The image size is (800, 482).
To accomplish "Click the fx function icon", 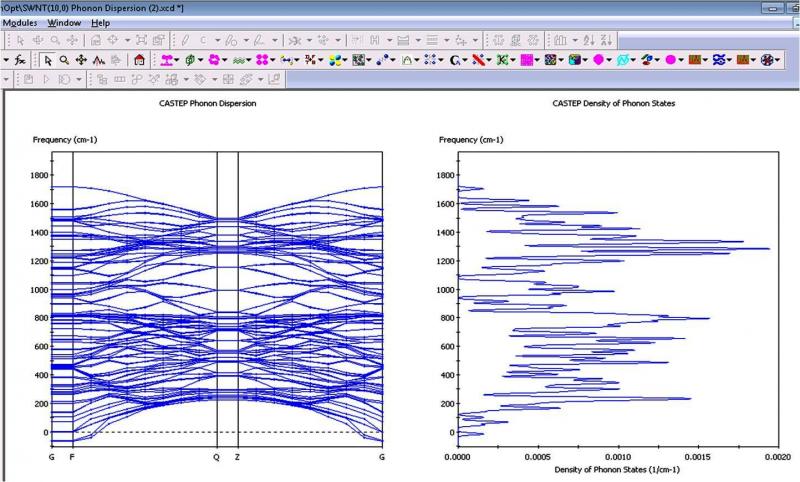I will [x=20, y=60].
